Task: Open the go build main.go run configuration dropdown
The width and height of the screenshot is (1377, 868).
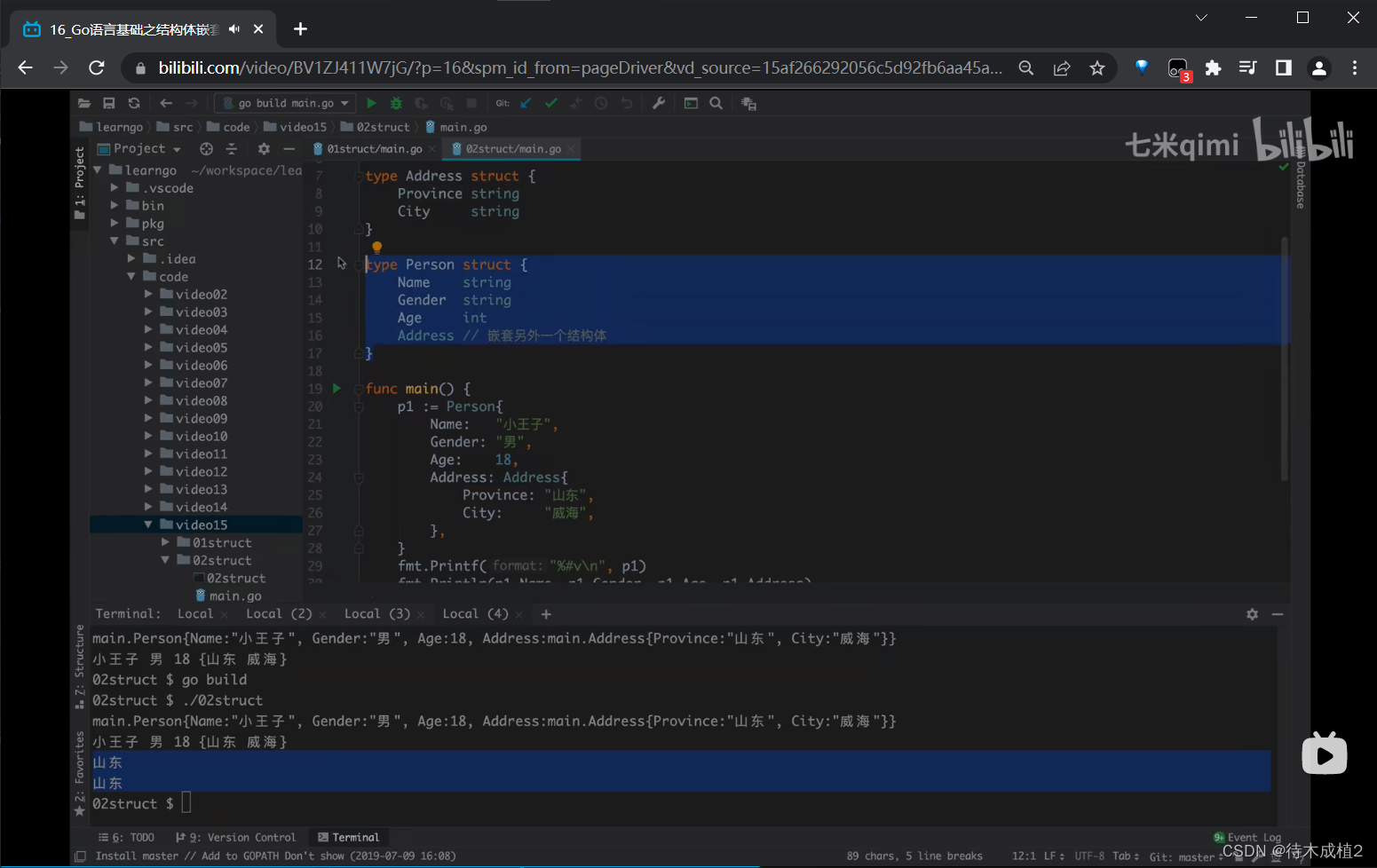Action: (x=286, y=104)
